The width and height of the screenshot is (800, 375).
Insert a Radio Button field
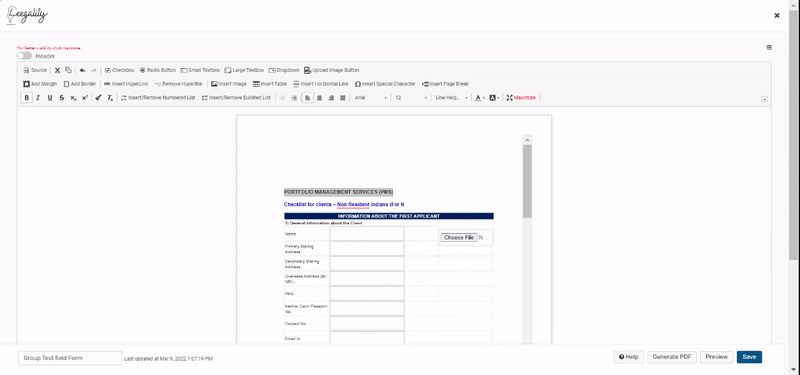tap(158, 70)
